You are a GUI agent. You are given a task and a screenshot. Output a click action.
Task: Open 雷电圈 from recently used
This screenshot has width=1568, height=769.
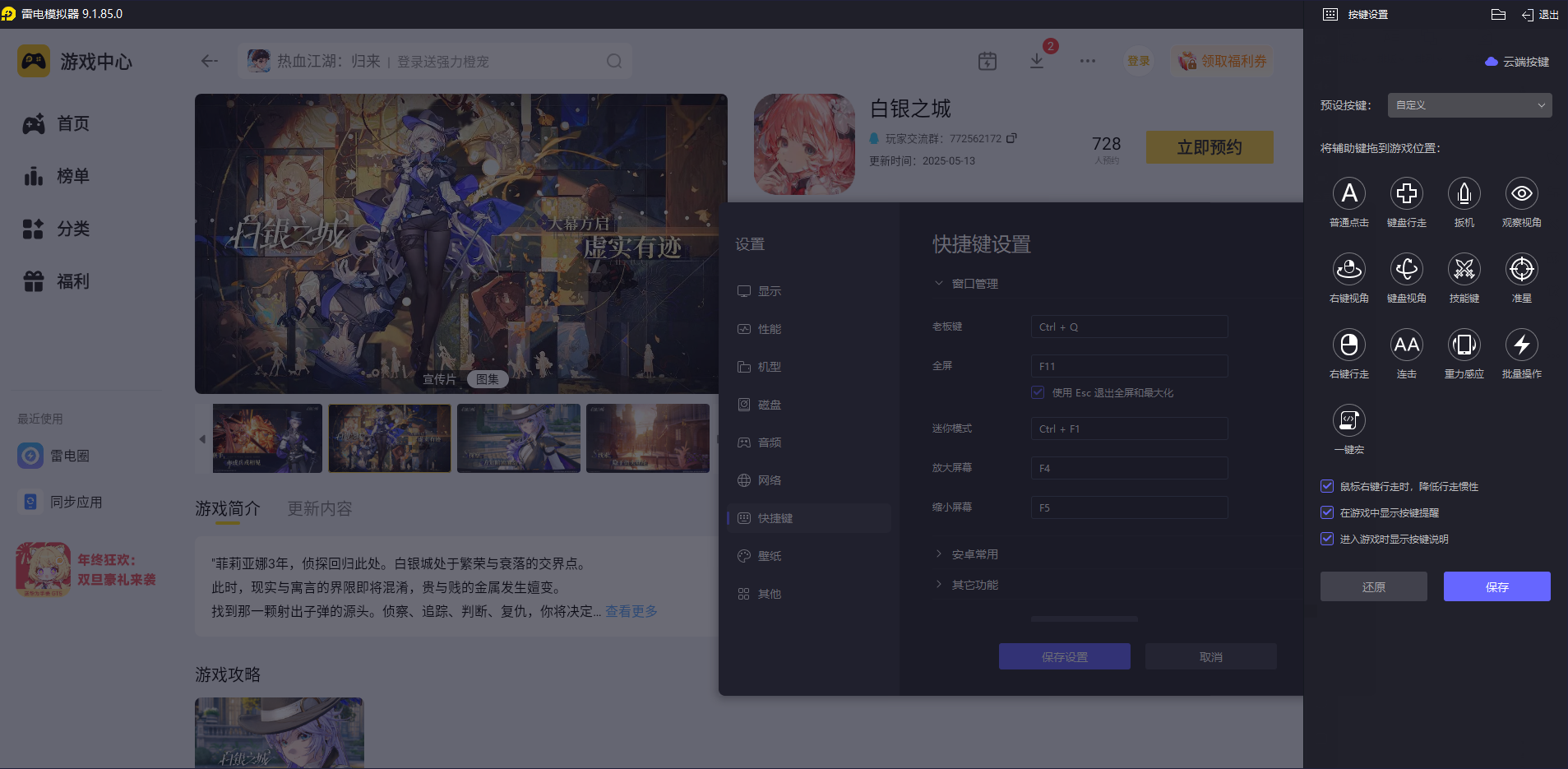[54, 456]
